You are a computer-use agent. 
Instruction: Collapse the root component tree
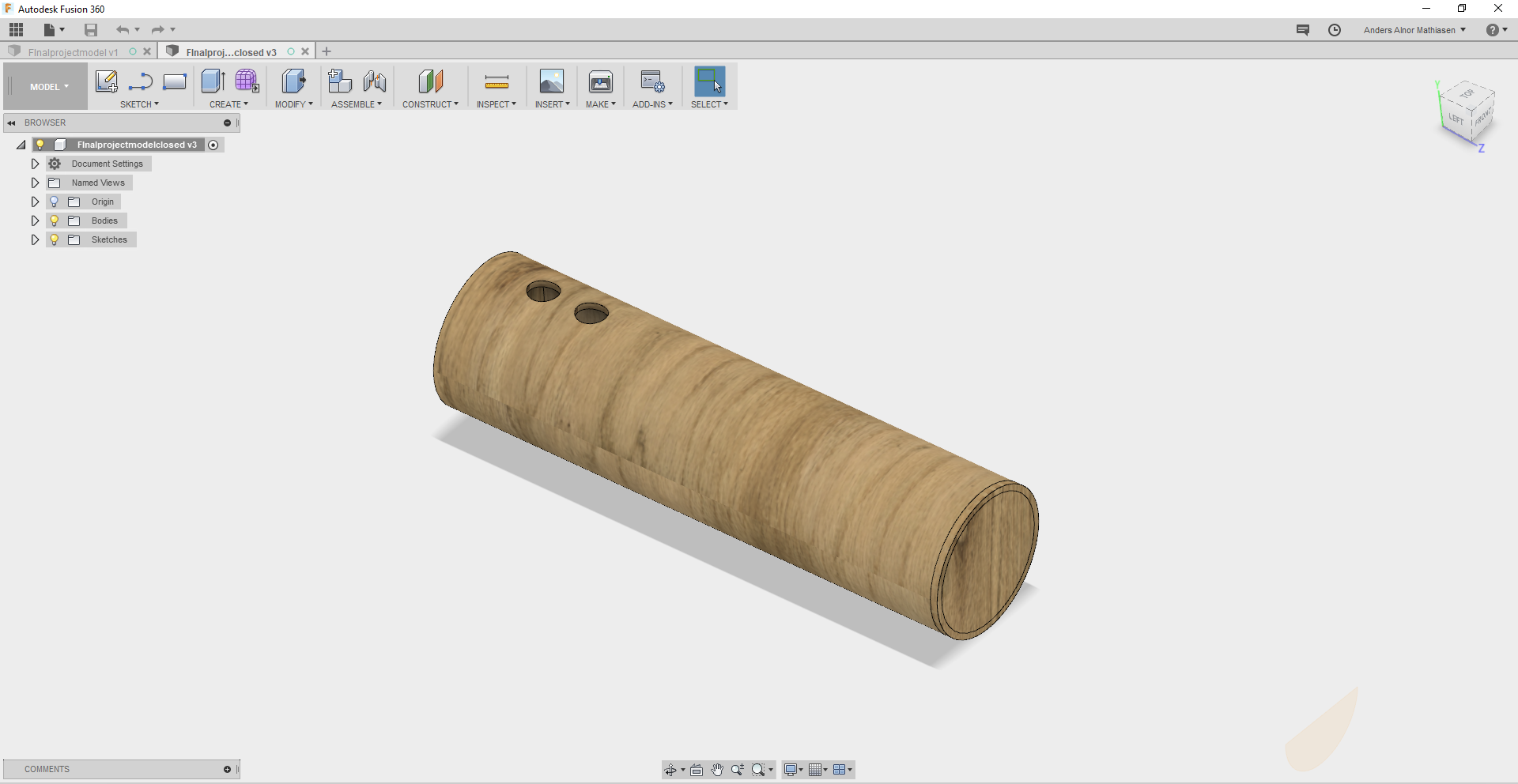pos(21,145)
